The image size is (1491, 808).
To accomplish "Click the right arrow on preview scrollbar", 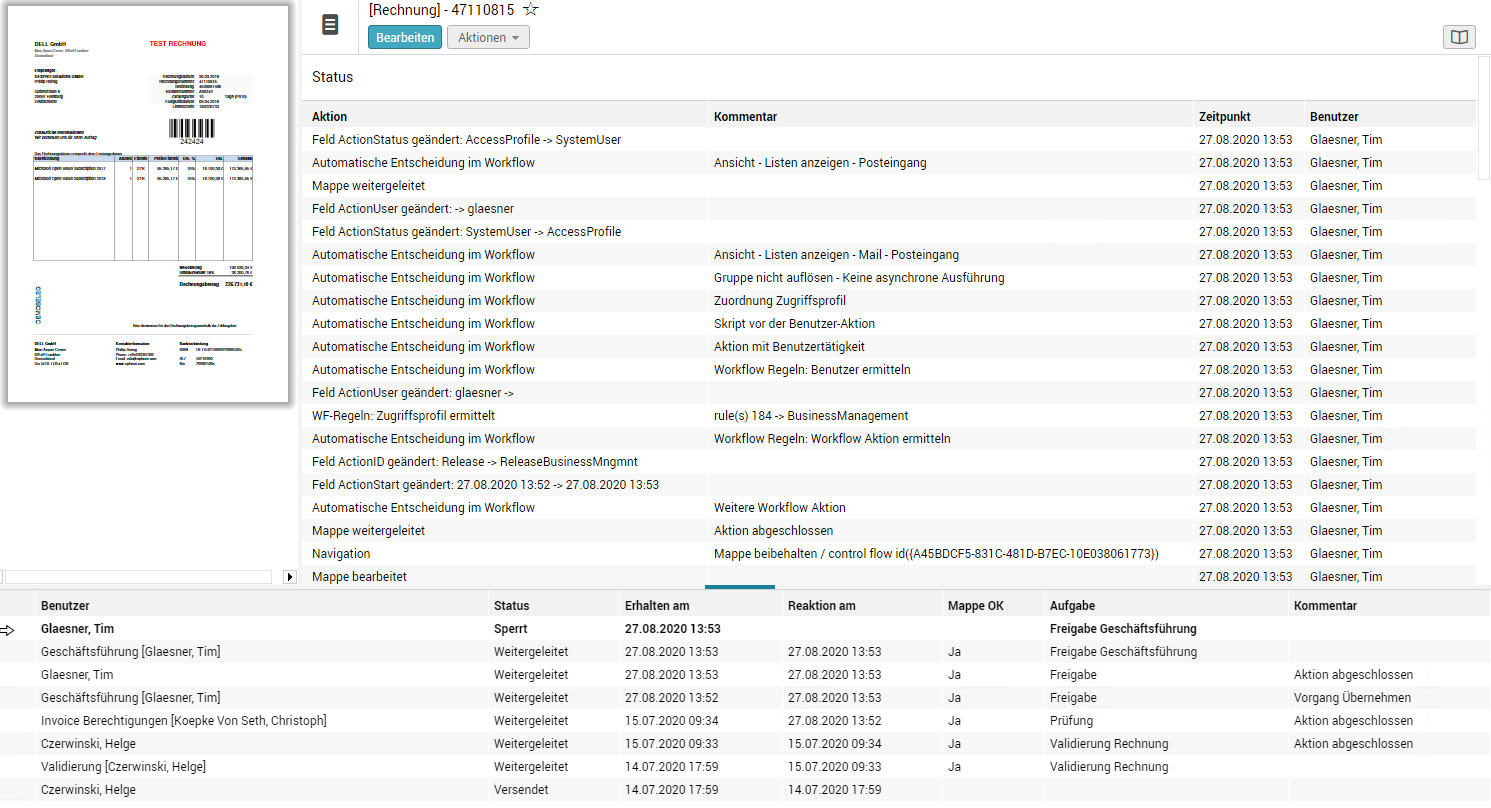I will pos(291,577).
